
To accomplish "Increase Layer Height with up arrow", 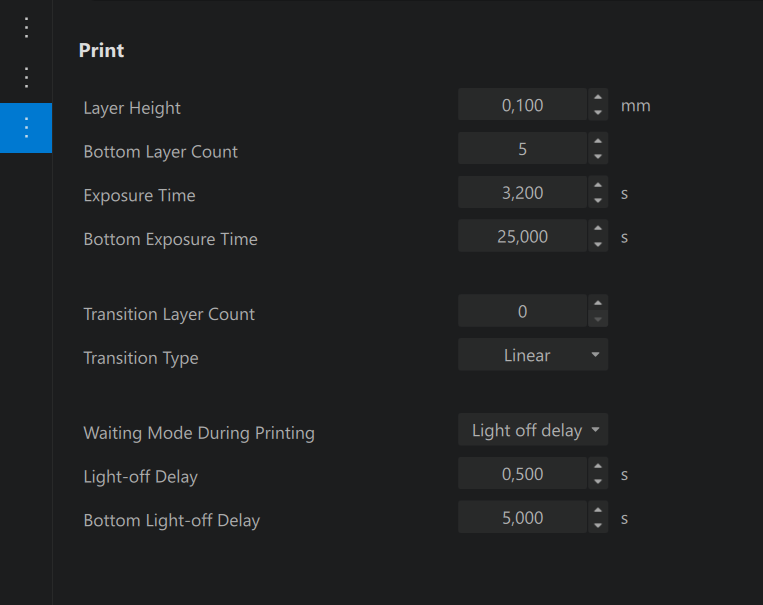I will click(598, 97).
